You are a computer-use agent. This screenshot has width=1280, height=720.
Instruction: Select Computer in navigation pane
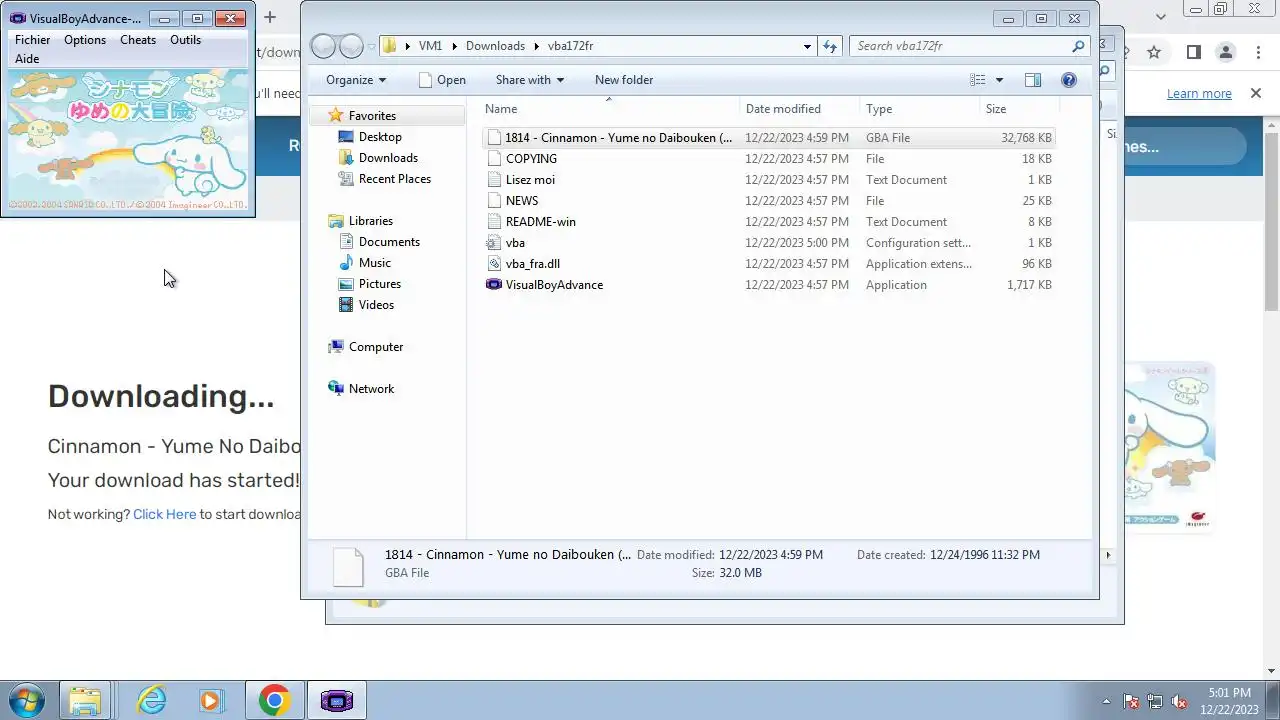tap(376, 347)
